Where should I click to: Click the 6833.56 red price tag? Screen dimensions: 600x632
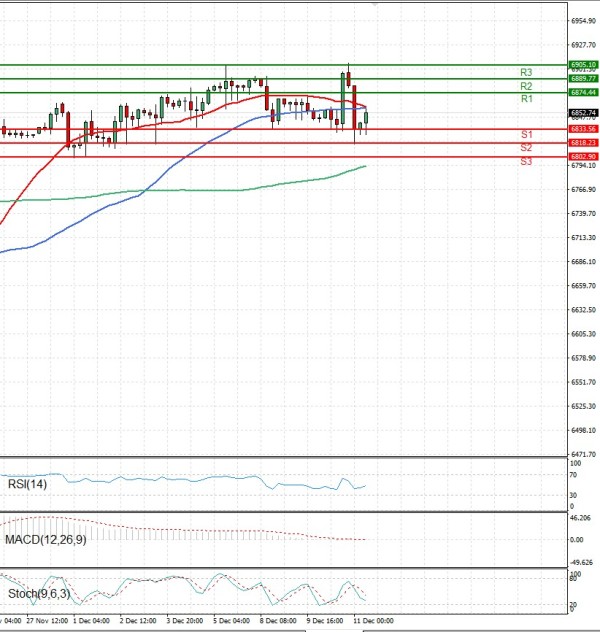[583, 129]
